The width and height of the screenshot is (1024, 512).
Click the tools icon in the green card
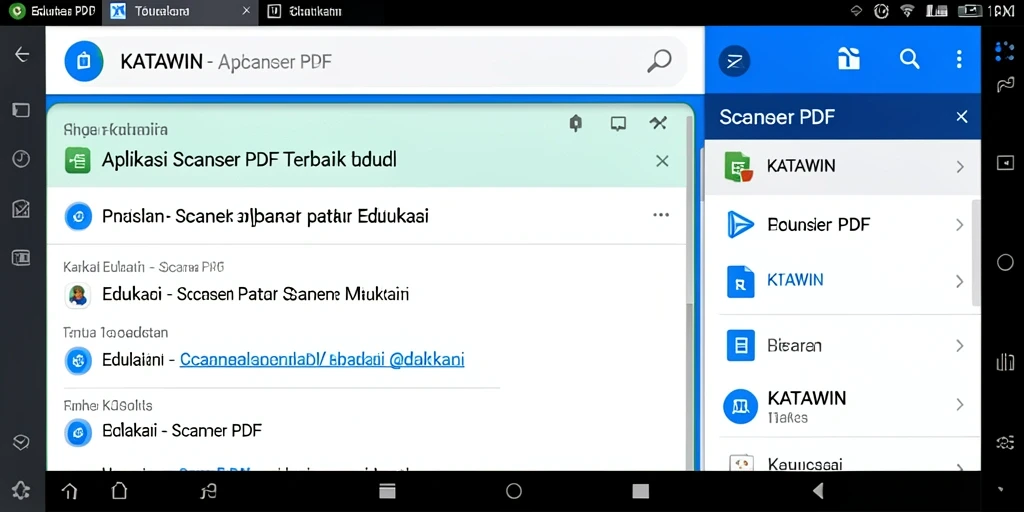click(x=658, y=123)
